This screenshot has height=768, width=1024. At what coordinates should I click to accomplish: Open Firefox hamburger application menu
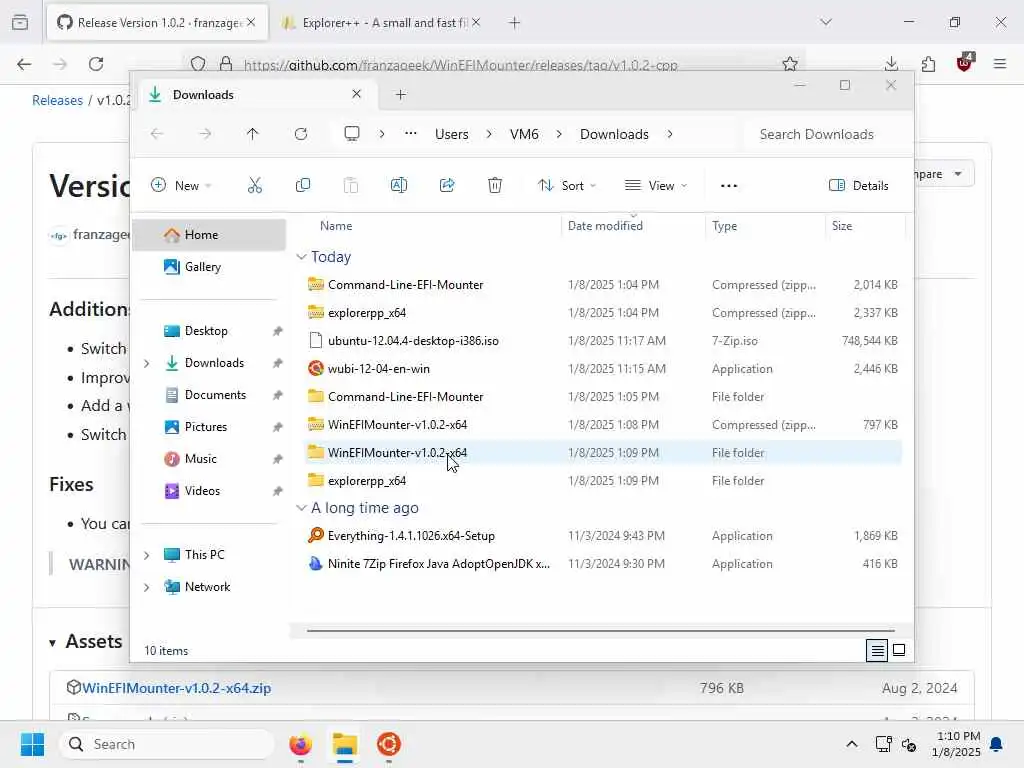click(1000, 64)
